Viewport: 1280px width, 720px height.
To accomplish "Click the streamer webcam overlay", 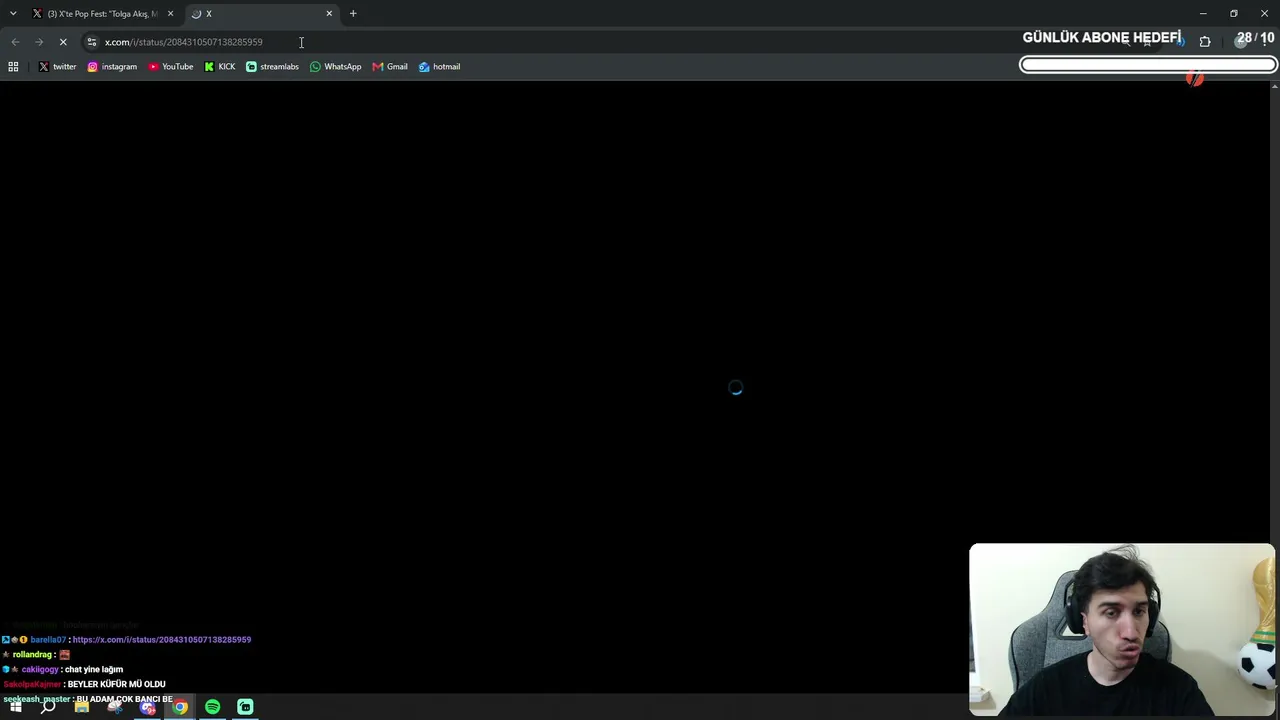I will click(x=1122, y=630).
